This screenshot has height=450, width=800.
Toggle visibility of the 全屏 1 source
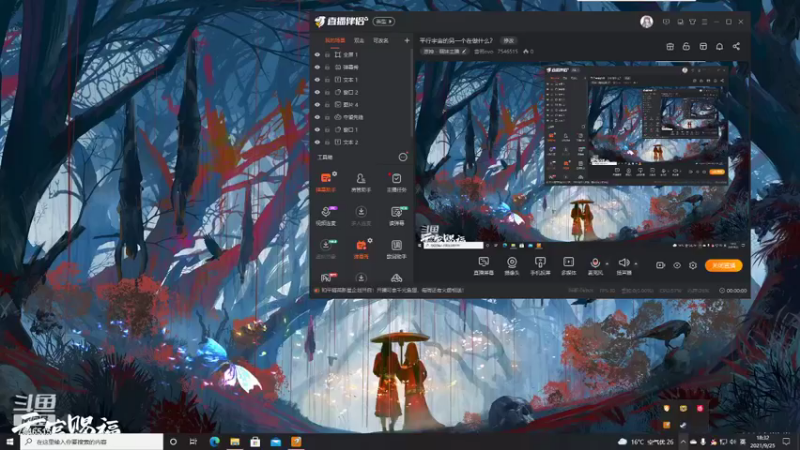[x=317, y=55]
